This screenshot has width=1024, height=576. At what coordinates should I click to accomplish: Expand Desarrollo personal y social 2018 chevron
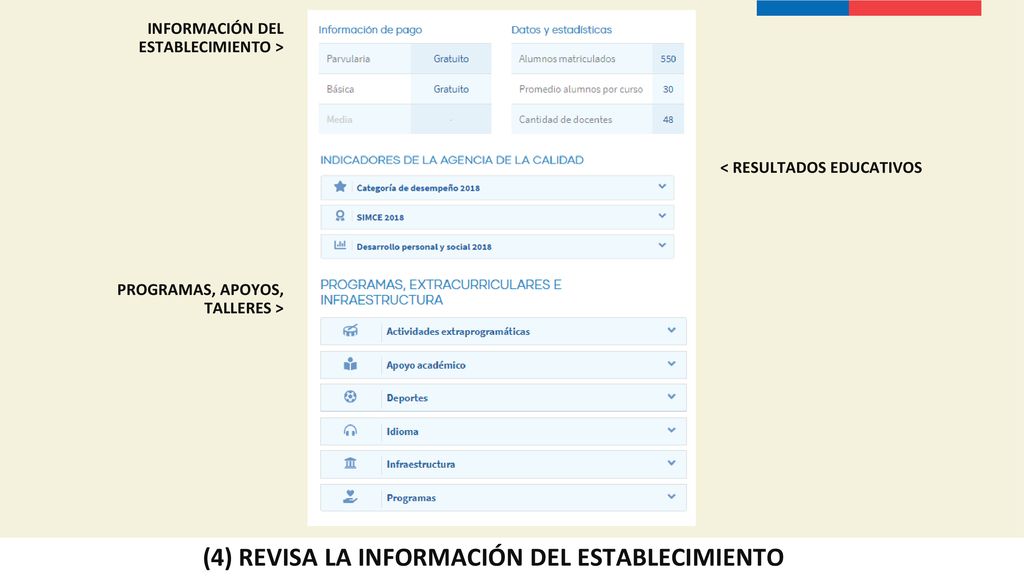662,246
